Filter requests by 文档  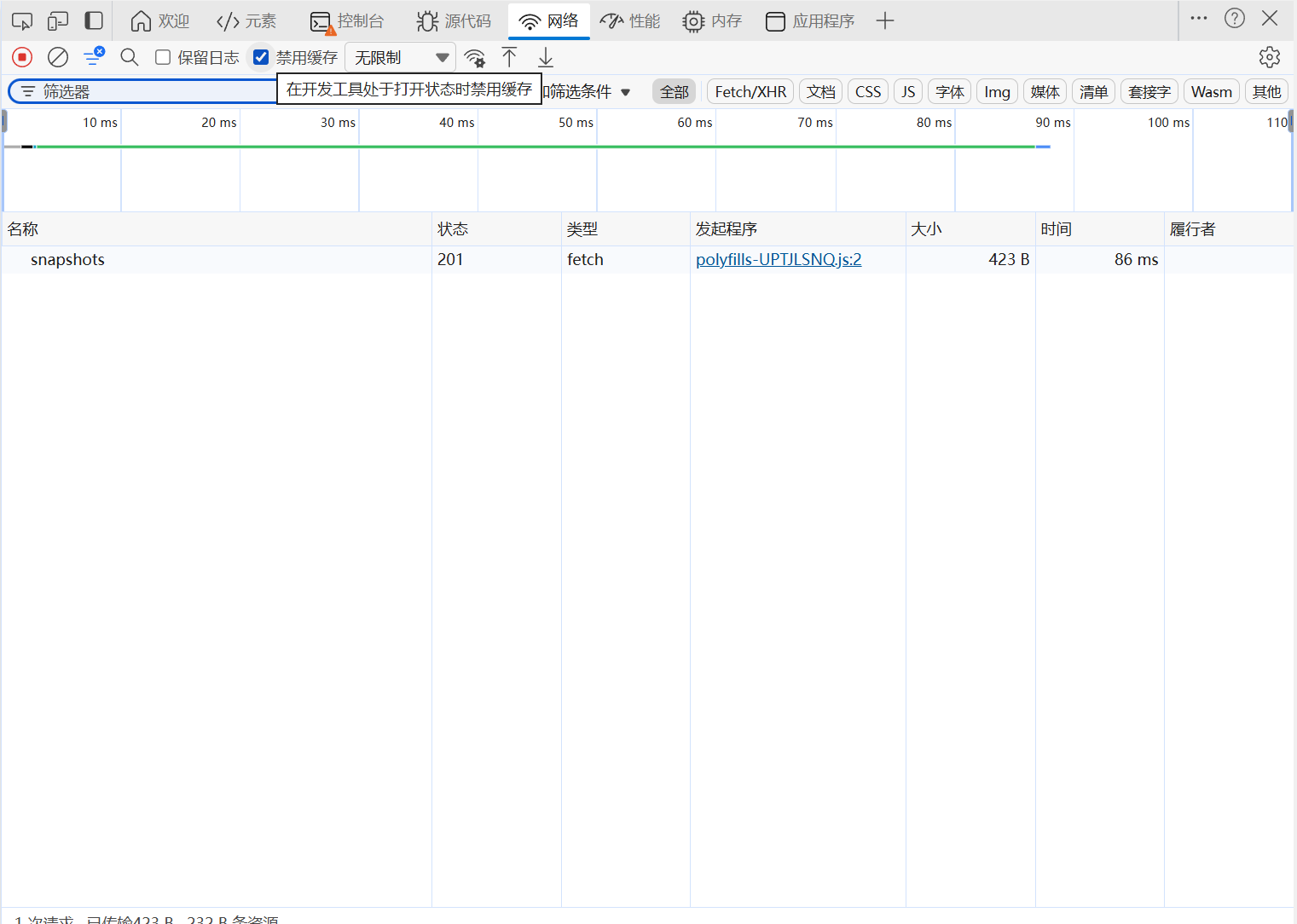[x=821, y=92]
